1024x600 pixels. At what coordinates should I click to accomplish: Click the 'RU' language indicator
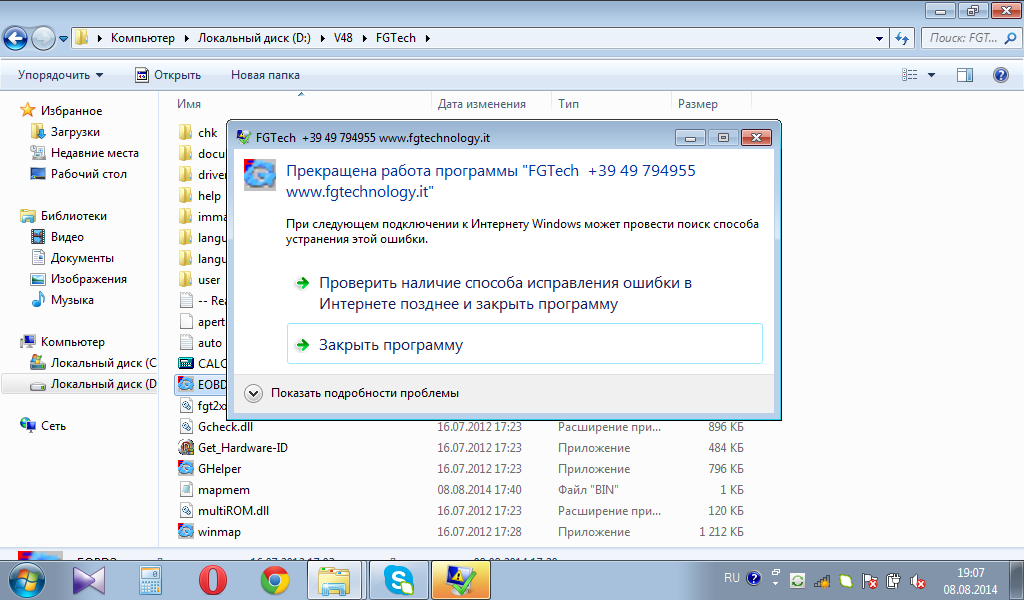(x=731, y=578)
